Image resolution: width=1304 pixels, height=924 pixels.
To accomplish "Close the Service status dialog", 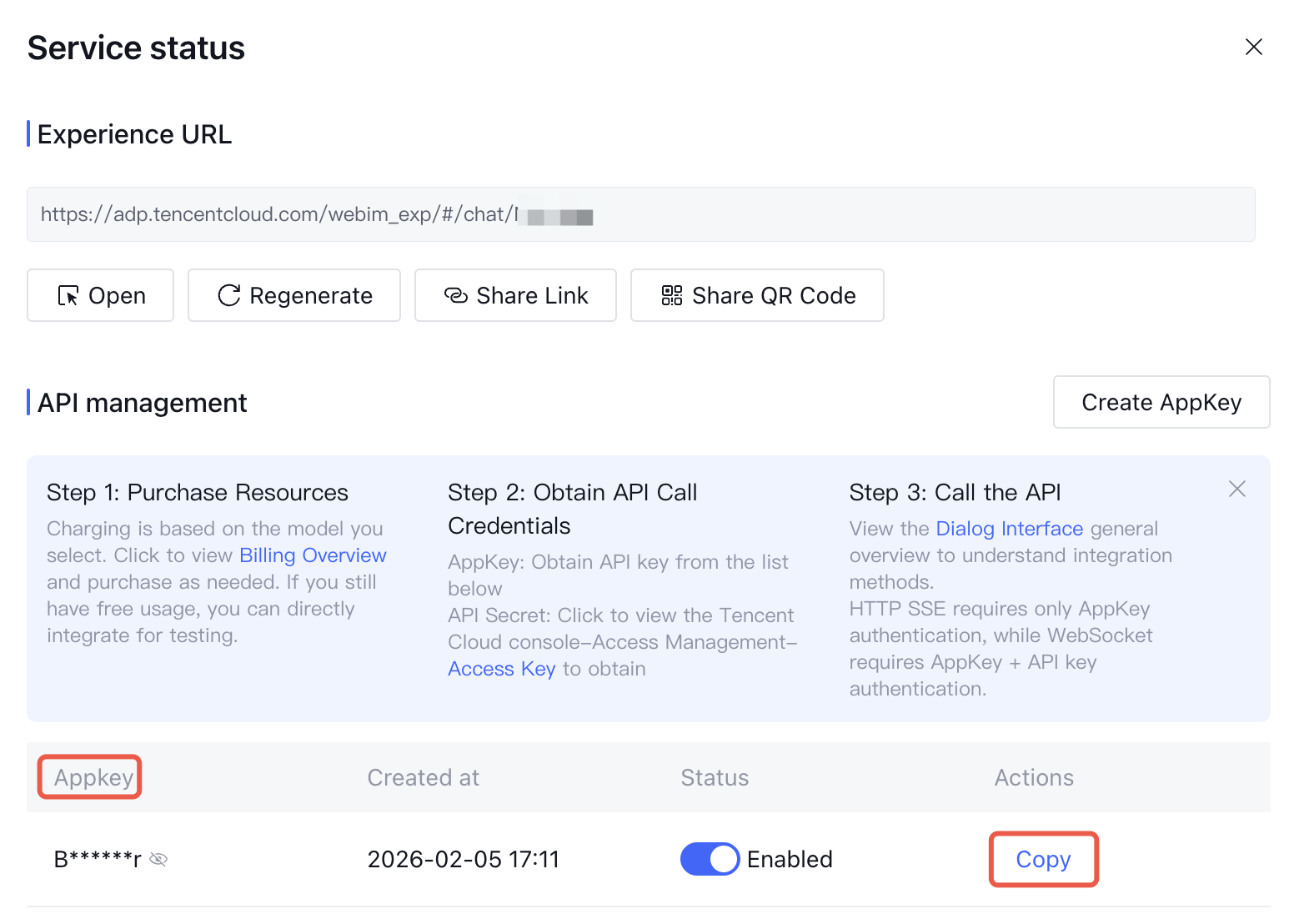I will tap(1253, 48).
